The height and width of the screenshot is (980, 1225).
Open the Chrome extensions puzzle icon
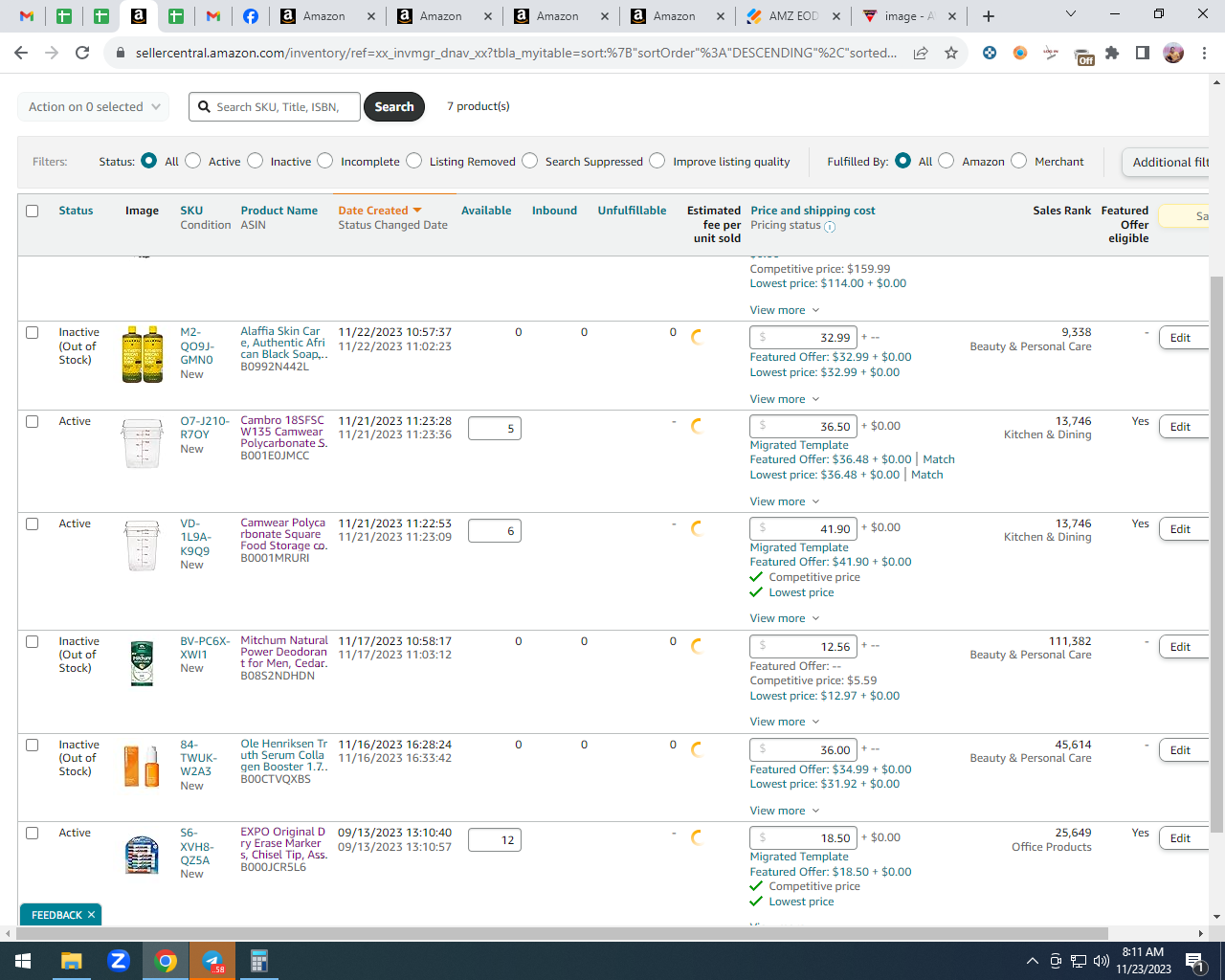coord(1112,53)
